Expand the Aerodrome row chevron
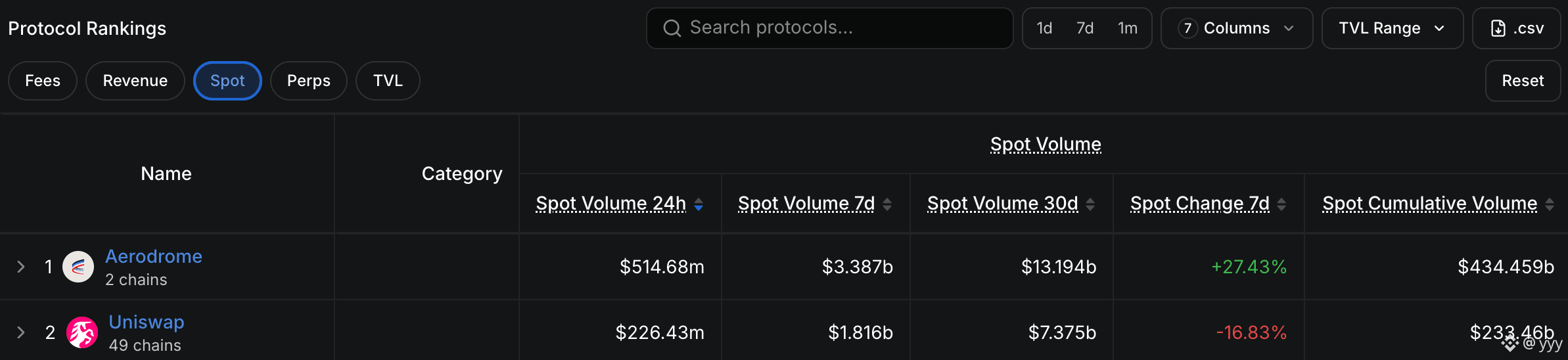 [x=20, y=267]
